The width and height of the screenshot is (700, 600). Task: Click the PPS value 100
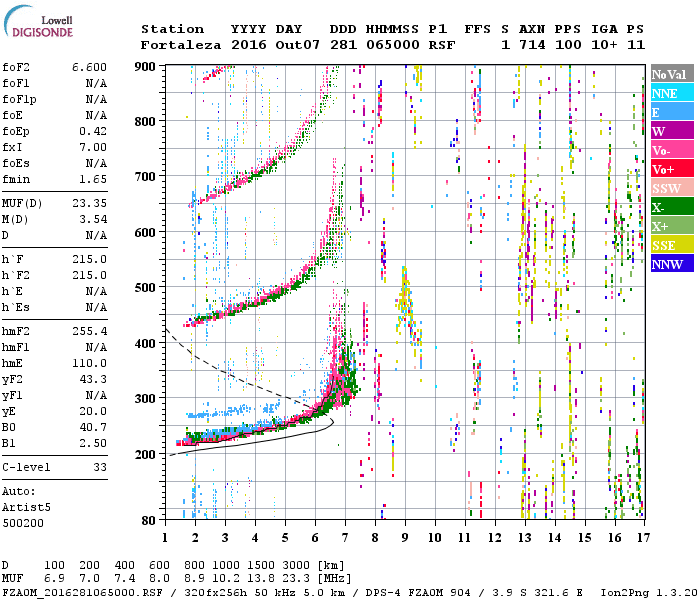(x=568, y=45)
